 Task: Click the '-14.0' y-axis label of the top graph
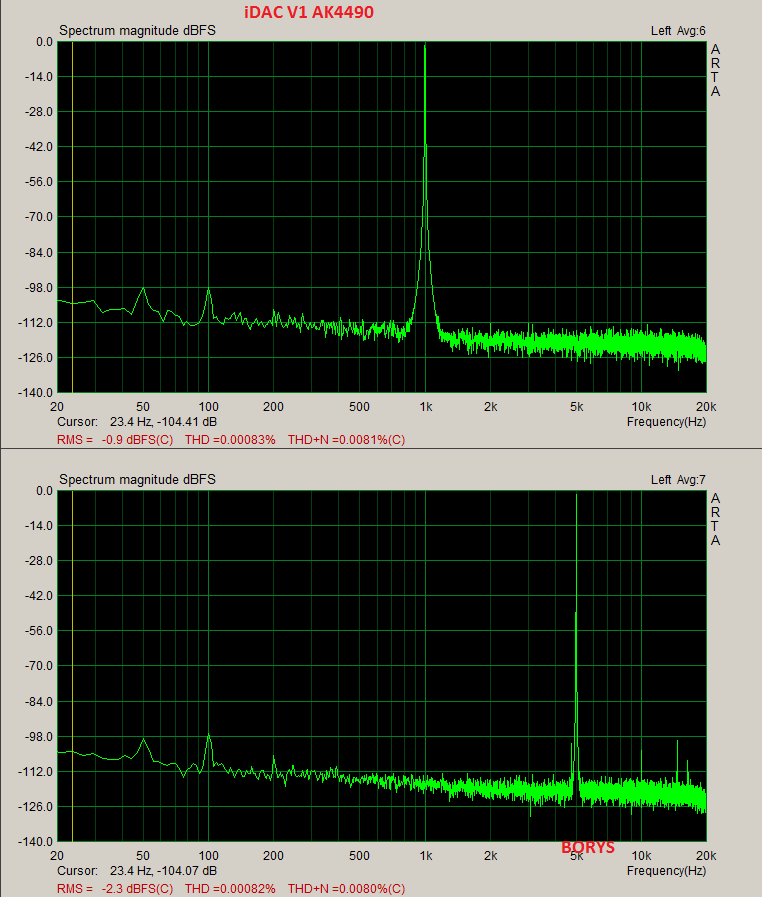coord(38,77)
